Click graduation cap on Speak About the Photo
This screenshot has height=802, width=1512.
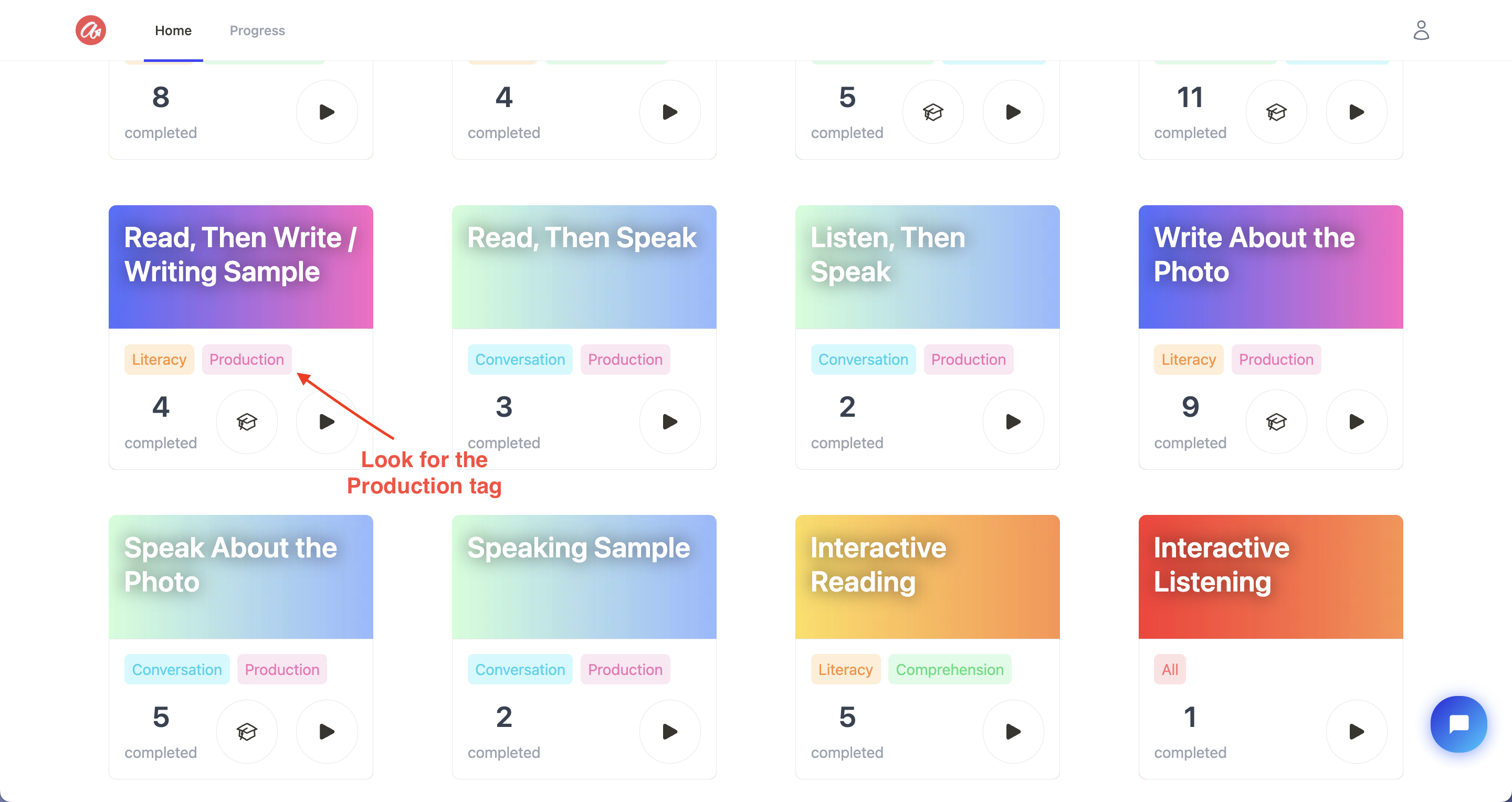tap(247, 731)
